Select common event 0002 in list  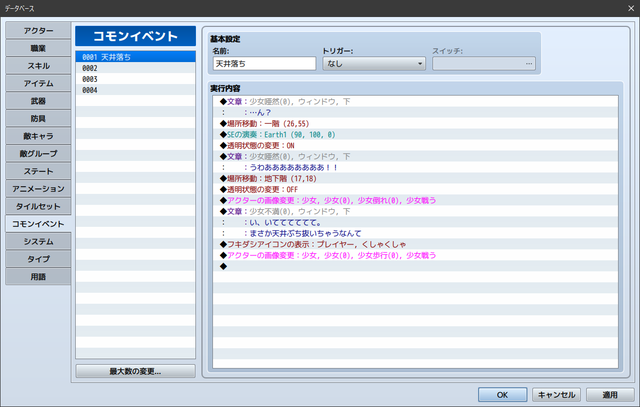[136, 68]
